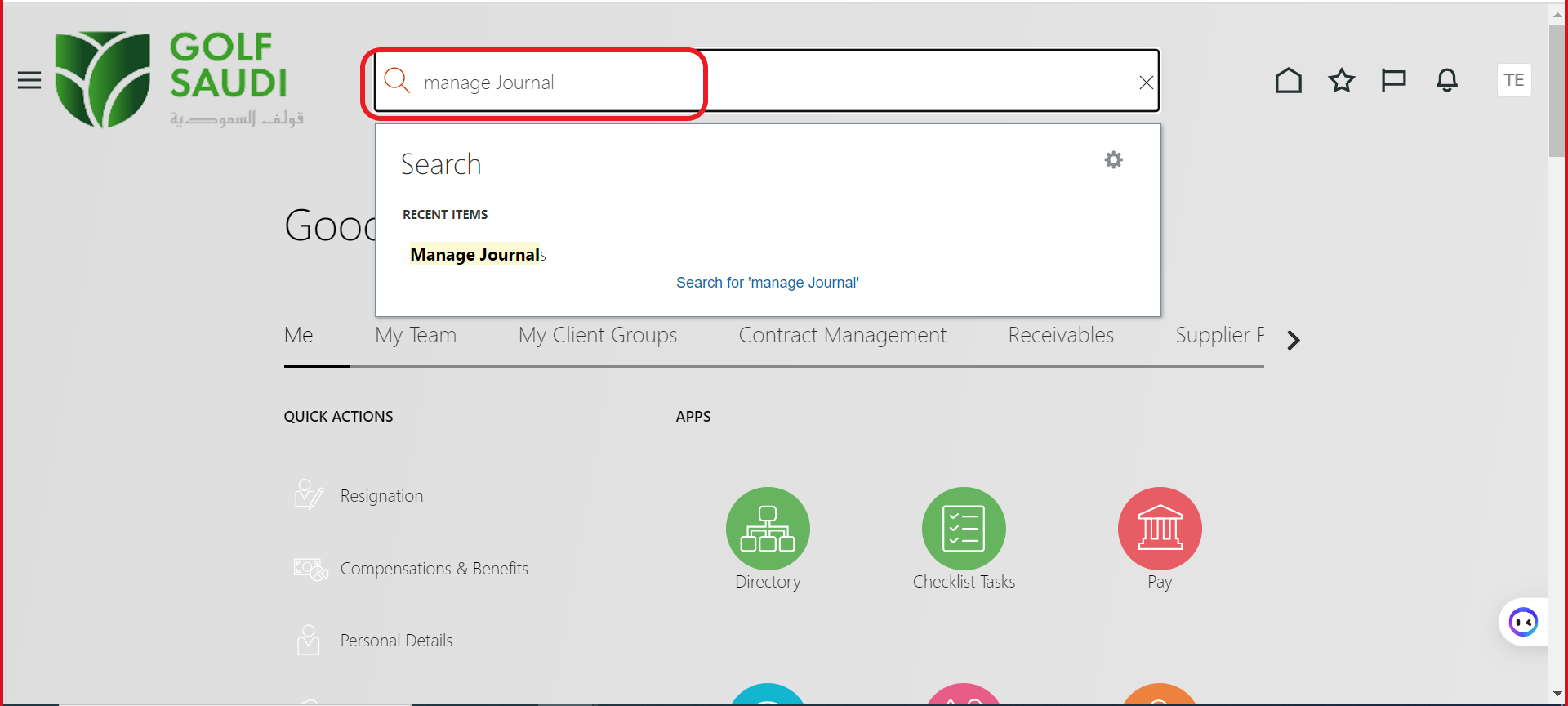This screenshot has width=1568, height=706.
Task: Open Compensations & Benefits link
Action: pos(434,569)
